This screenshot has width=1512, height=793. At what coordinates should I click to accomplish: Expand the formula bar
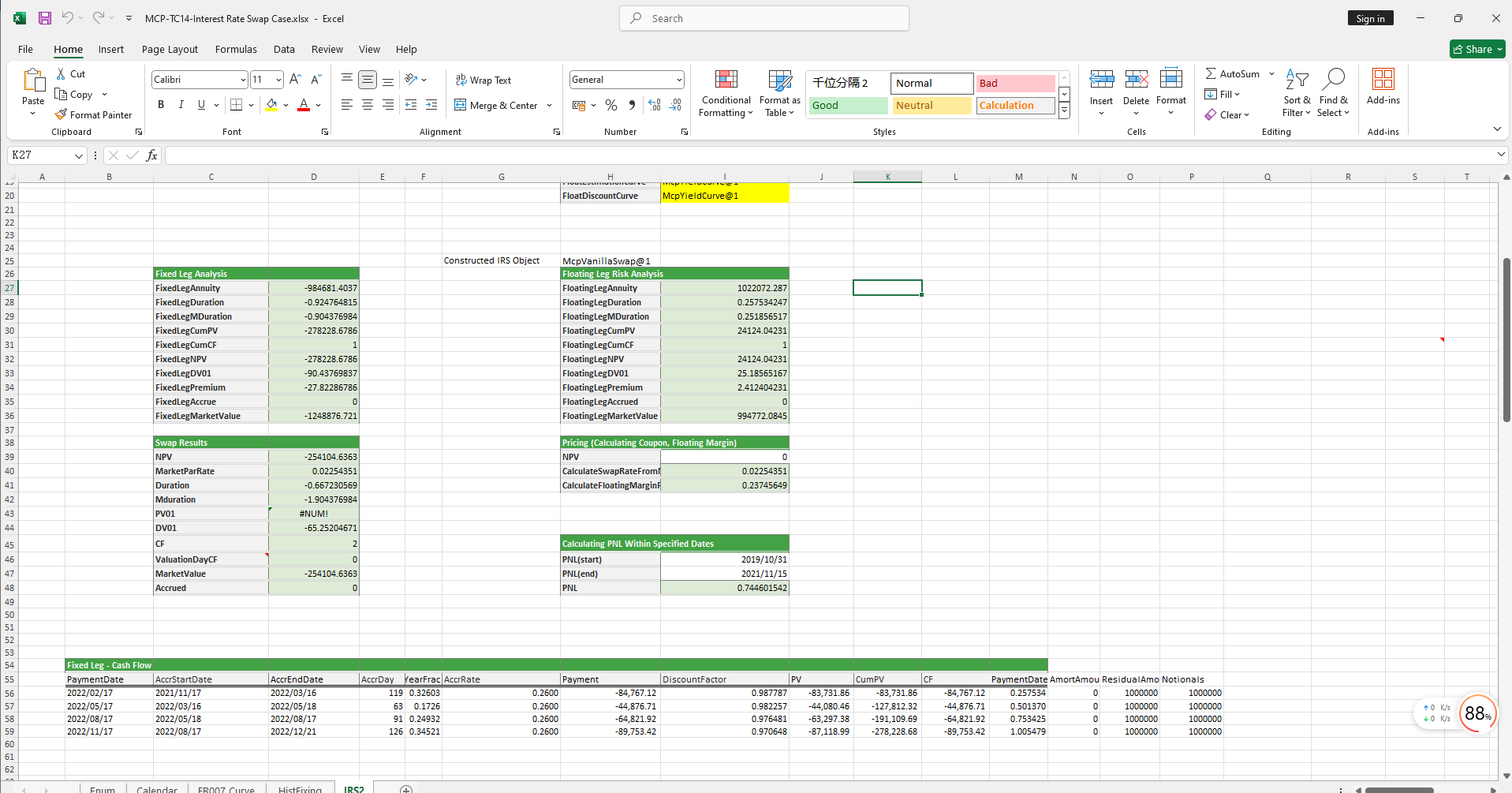[1501, 155]
